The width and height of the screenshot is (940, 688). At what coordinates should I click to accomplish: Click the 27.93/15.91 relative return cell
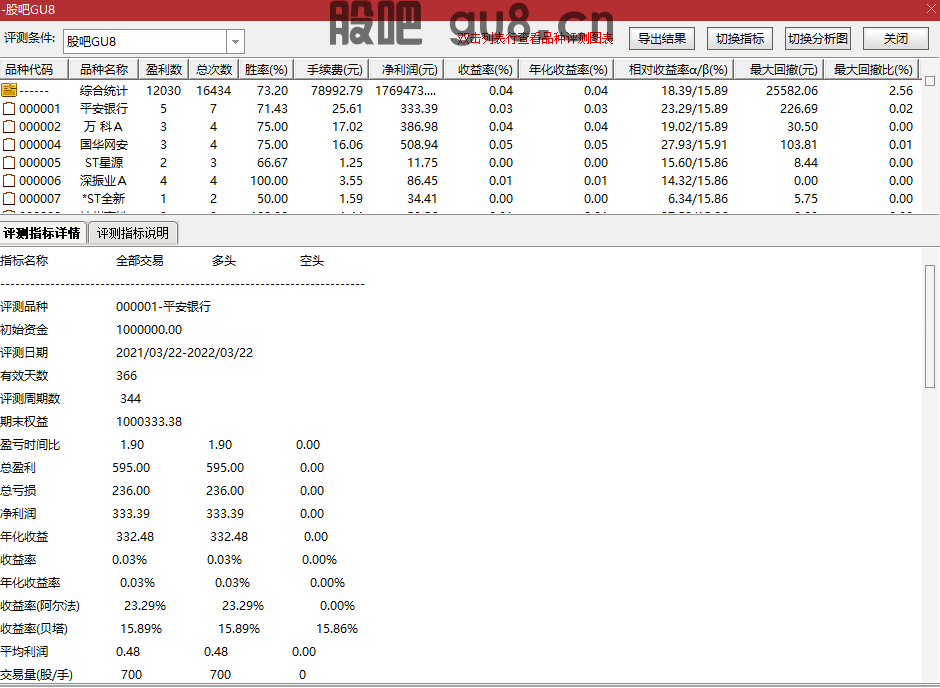click(694, 144)
